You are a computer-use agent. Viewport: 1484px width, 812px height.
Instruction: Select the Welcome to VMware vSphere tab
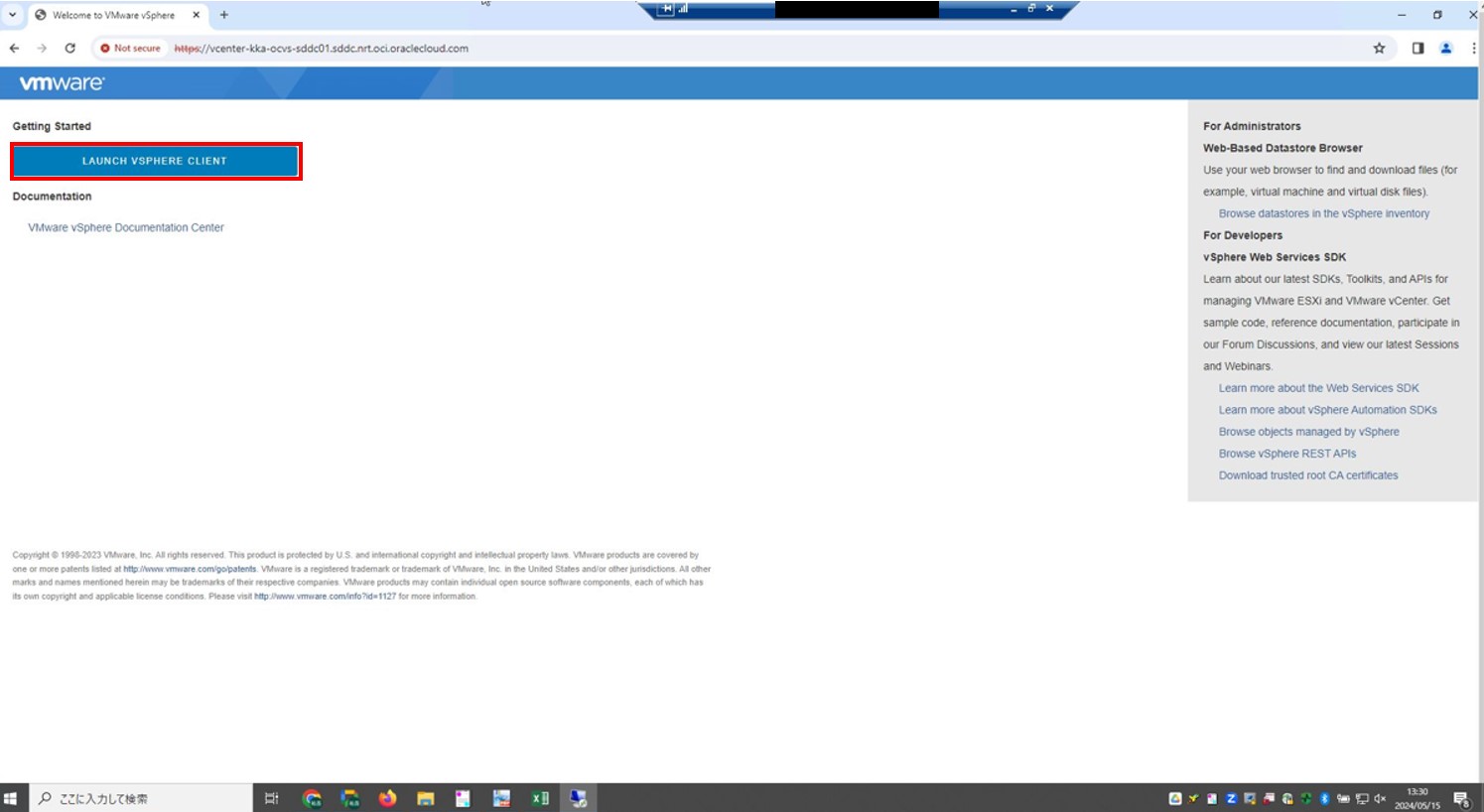coord(113,15)
